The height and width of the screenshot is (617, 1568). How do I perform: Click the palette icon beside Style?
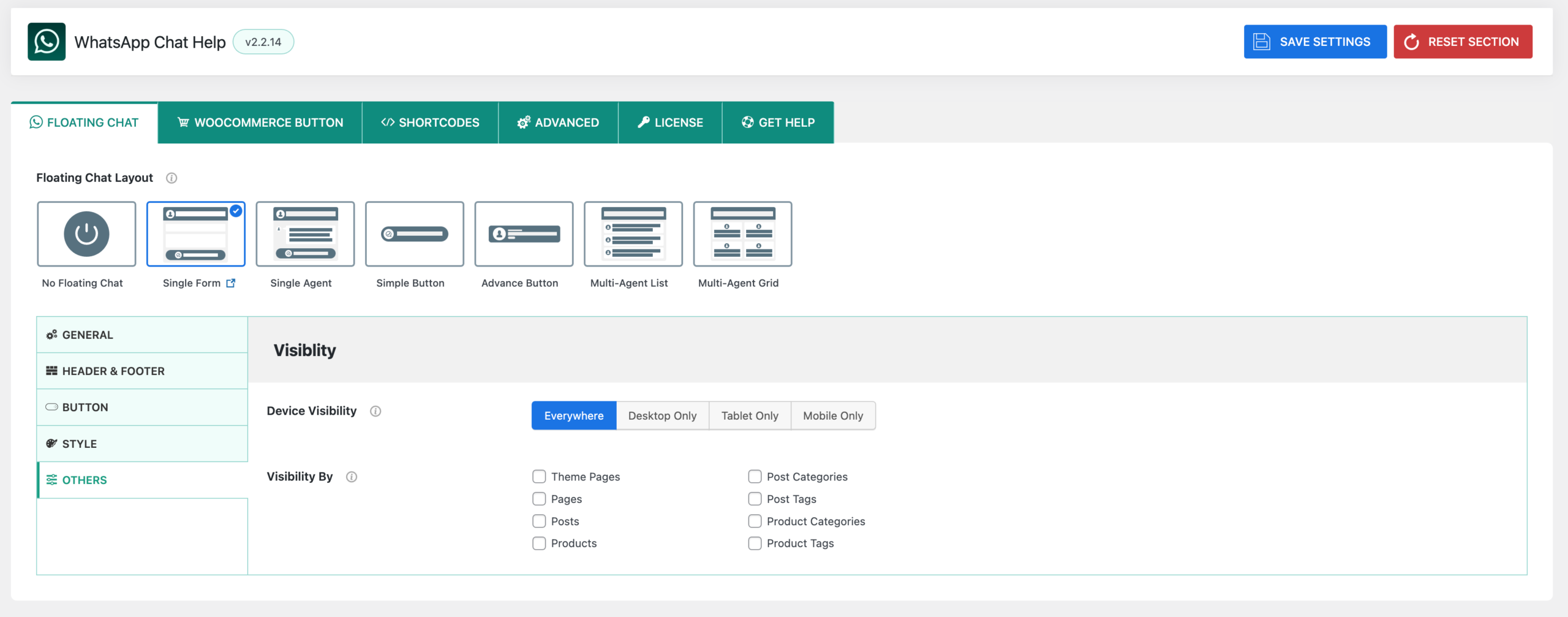coord(51,444)
